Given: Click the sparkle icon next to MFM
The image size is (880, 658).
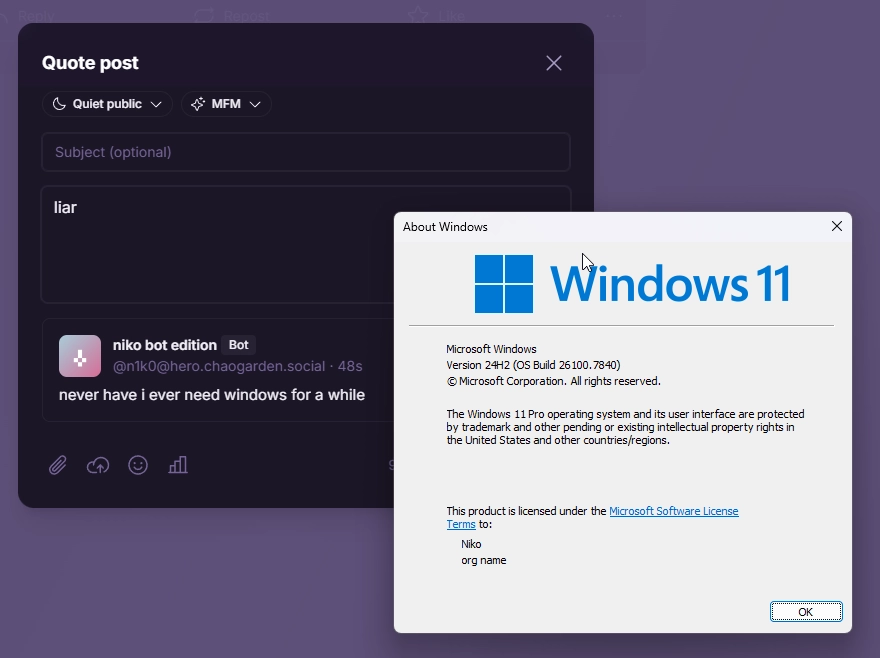Looking at the screenshot, I should (x=197, y=104).
